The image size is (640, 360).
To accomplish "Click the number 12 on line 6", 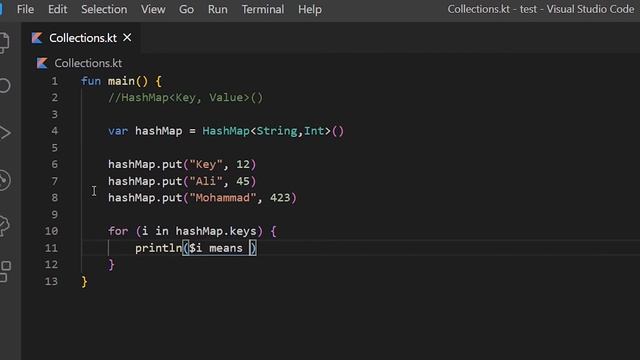I will tap(243, 164).
